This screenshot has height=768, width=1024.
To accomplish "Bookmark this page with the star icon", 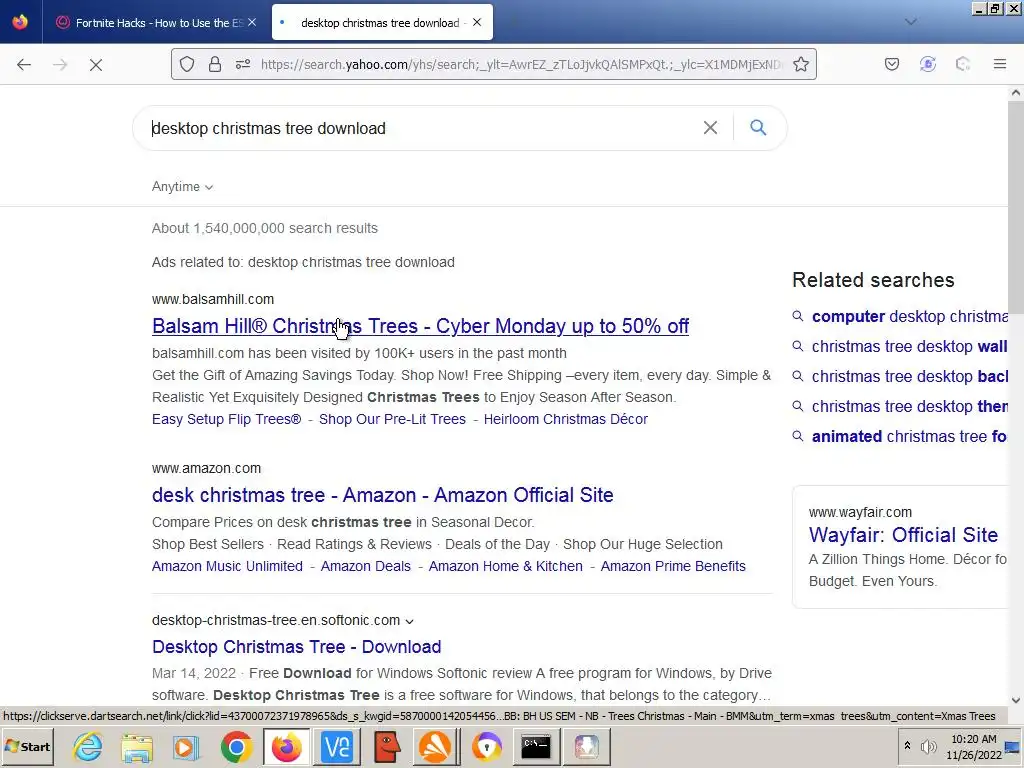I will (x=801, y=64).
